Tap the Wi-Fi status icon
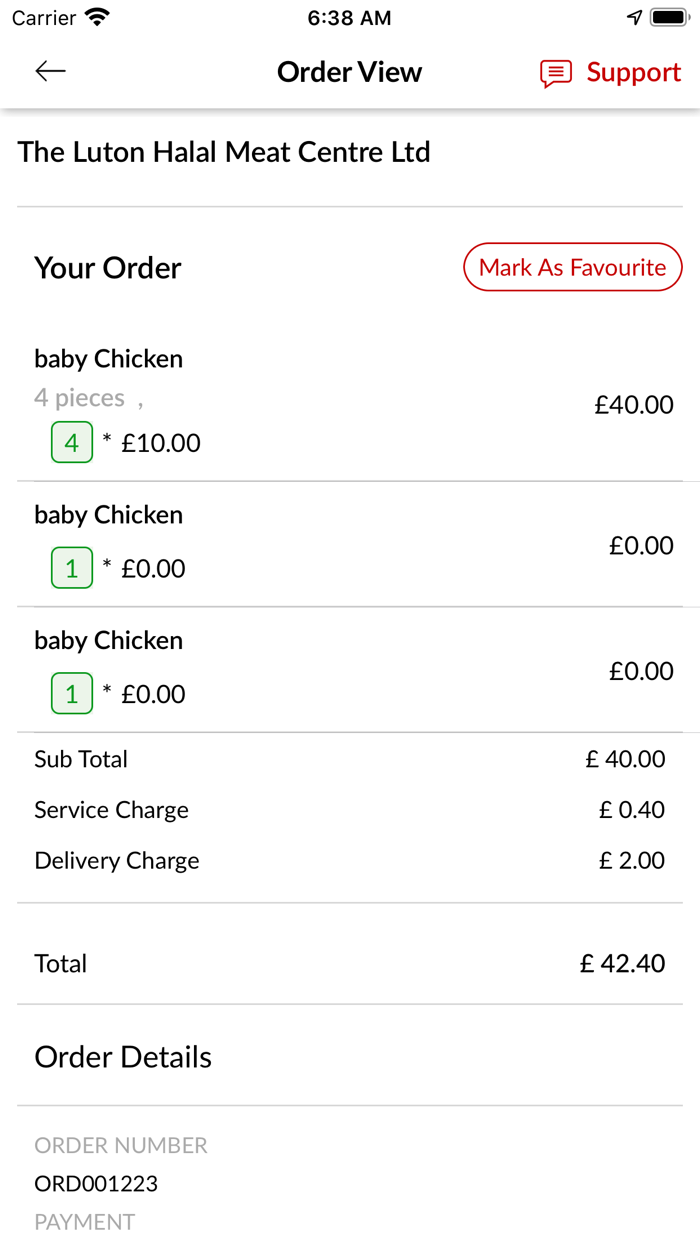The image size is (700, 1244). pyautogui.click(x=97, y=18)
